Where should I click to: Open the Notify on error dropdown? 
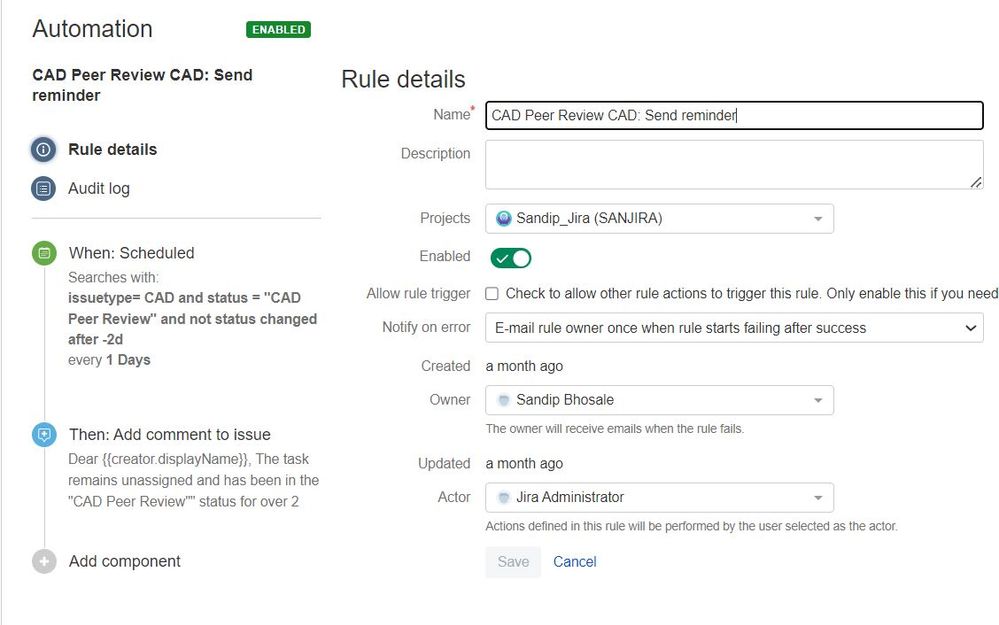click(734, 328)
